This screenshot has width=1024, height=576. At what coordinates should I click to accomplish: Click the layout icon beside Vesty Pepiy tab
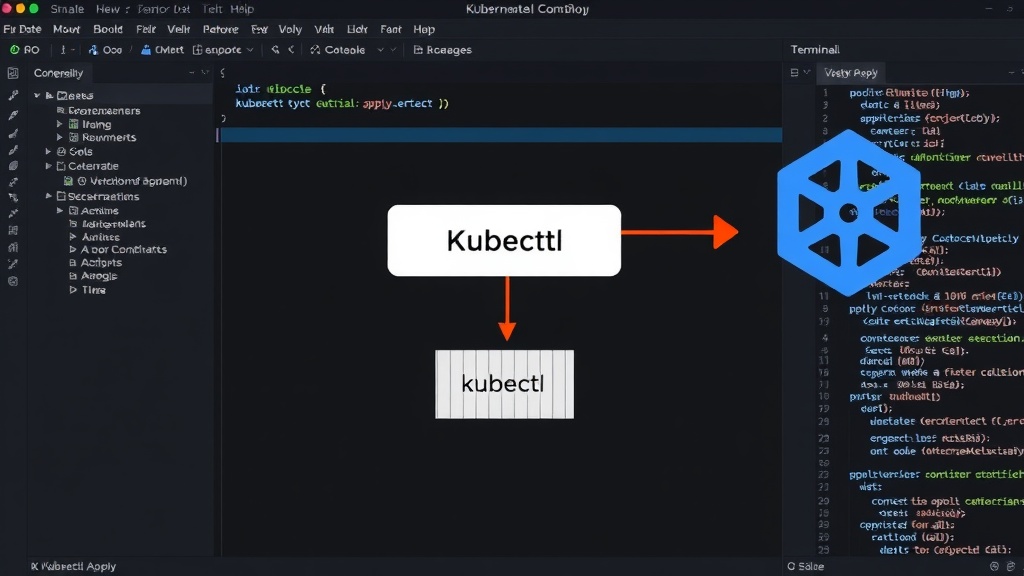794,72
